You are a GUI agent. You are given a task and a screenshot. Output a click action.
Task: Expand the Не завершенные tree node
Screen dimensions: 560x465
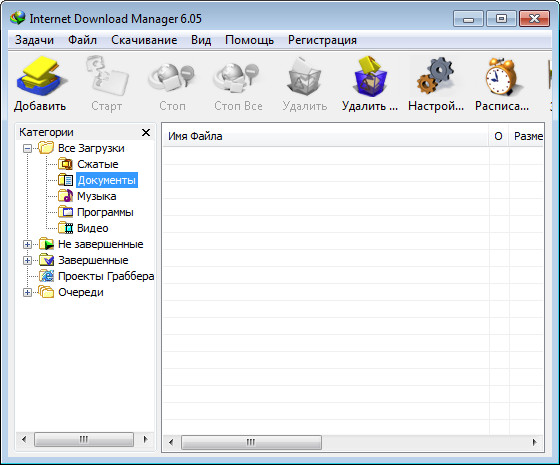27,244
